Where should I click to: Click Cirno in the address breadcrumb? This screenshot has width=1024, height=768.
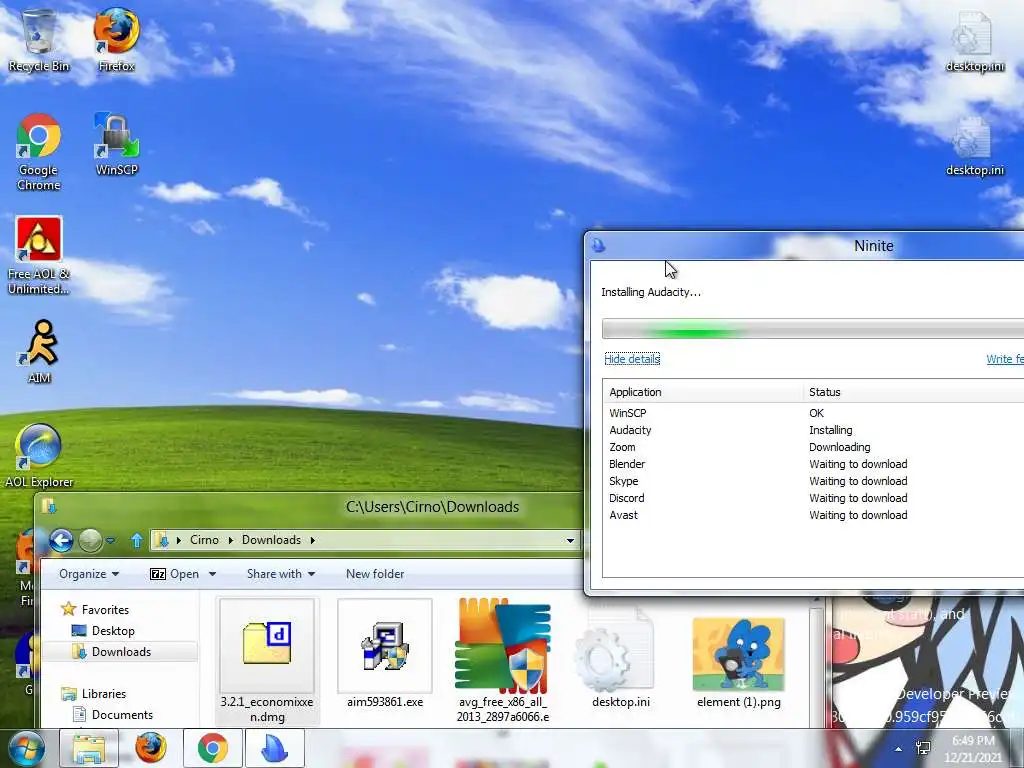(204, 540)
